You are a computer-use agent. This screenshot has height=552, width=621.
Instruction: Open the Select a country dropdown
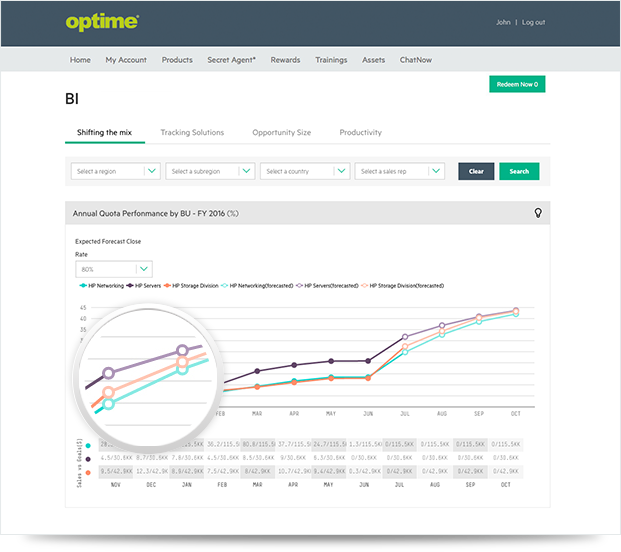[305, 171]
